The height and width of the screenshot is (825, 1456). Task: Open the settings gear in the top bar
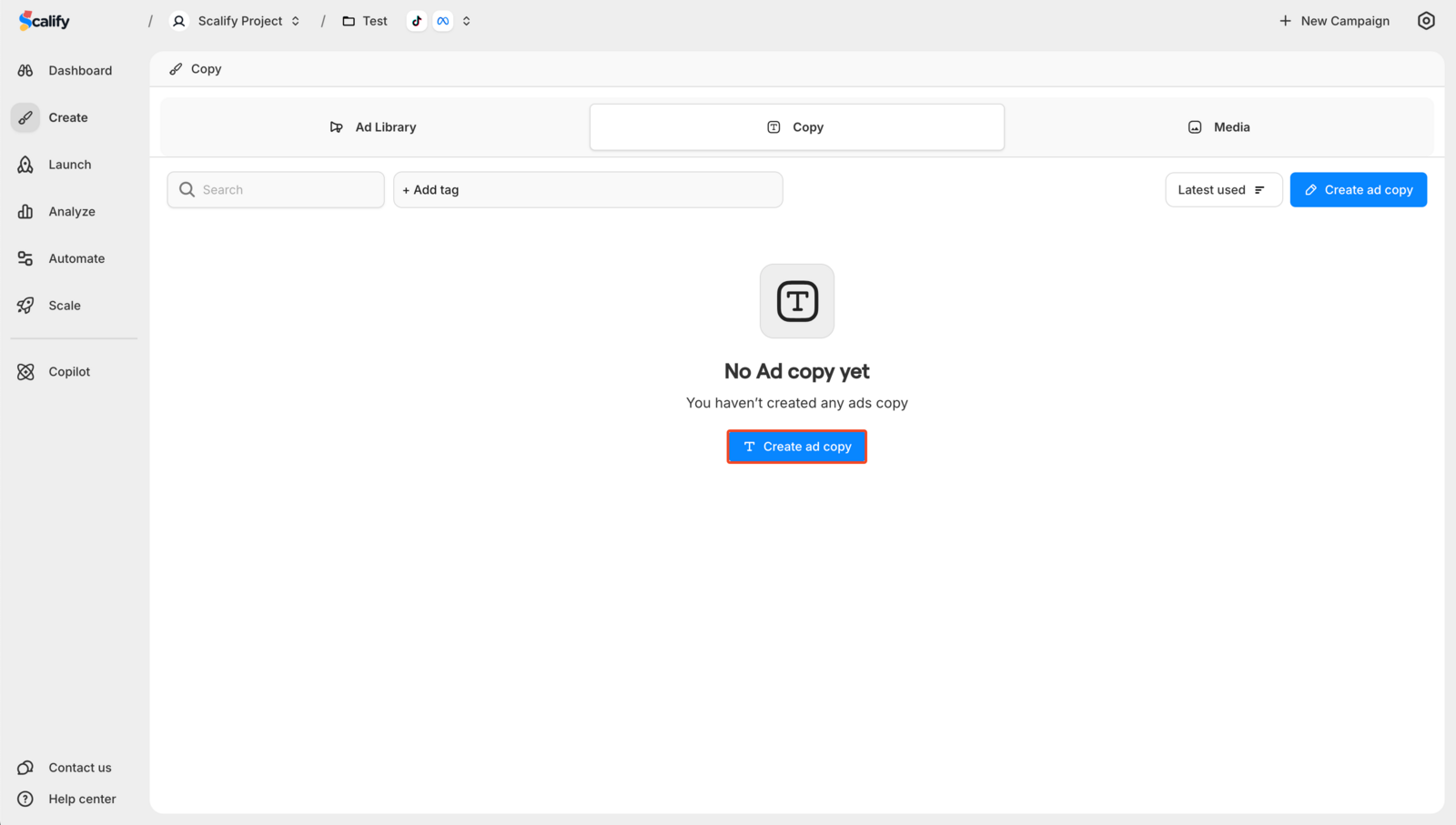(1427, 20)
